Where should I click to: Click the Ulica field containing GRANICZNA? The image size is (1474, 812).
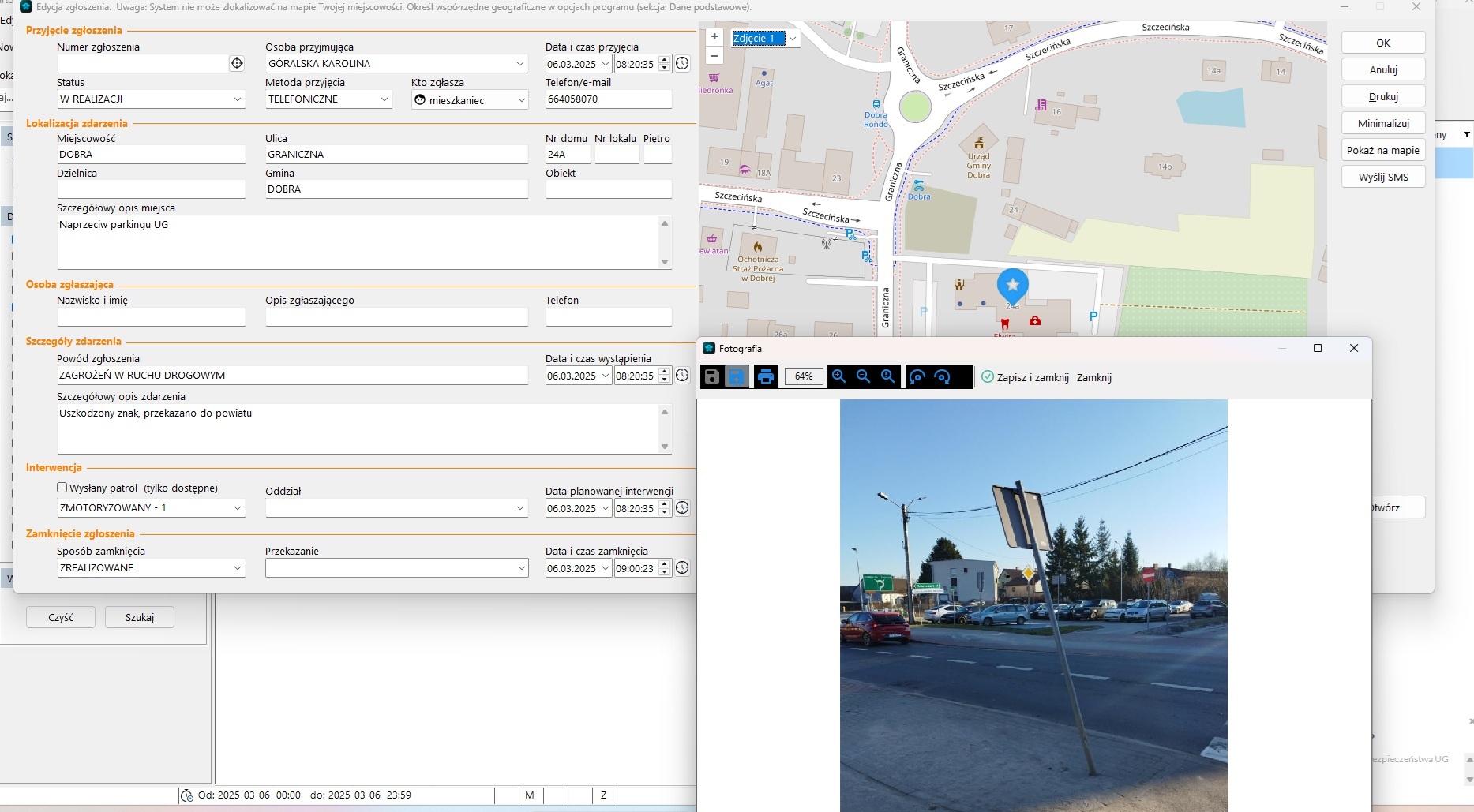pos(396,154)
